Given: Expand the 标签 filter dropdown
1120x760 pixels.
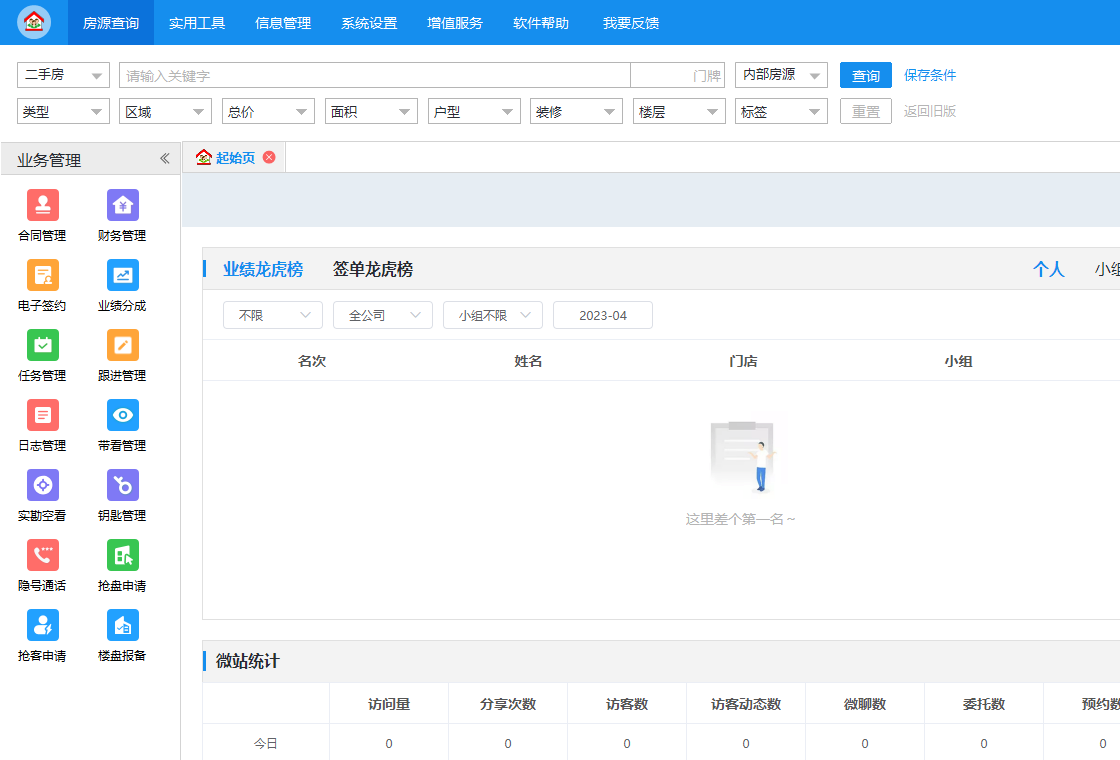Looking at the screenshot, I should point(781,111).
